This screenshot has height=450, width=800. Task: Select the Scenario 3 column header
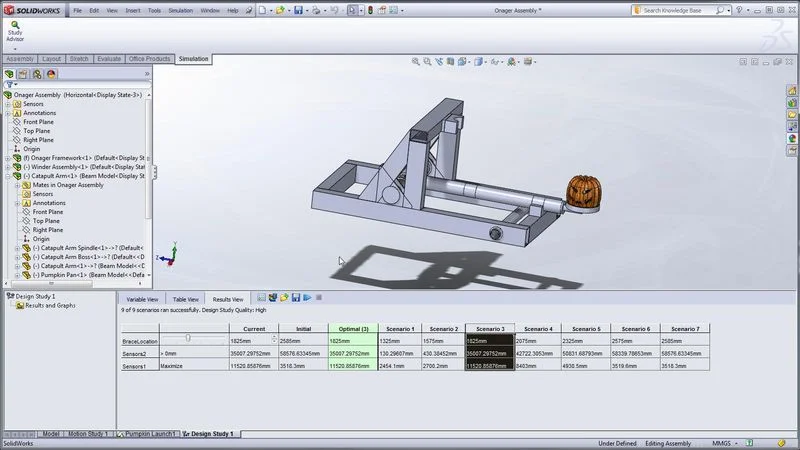pos(489,328)
